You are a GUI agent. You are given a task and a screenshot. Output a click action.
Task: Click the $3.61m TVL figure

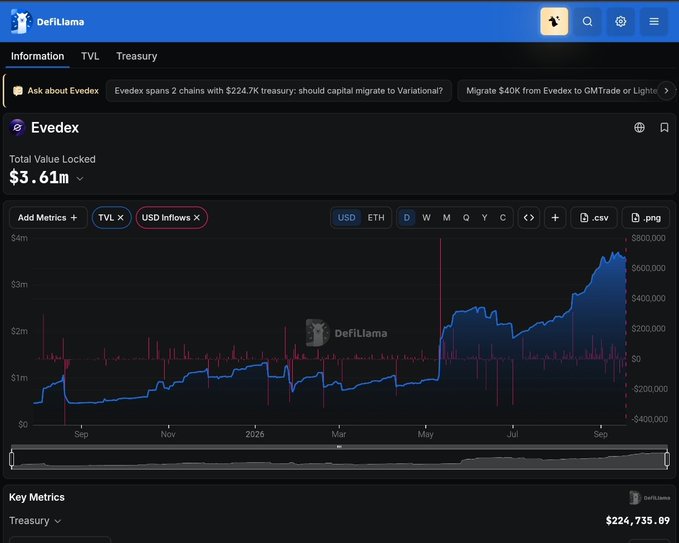point(39,178)
